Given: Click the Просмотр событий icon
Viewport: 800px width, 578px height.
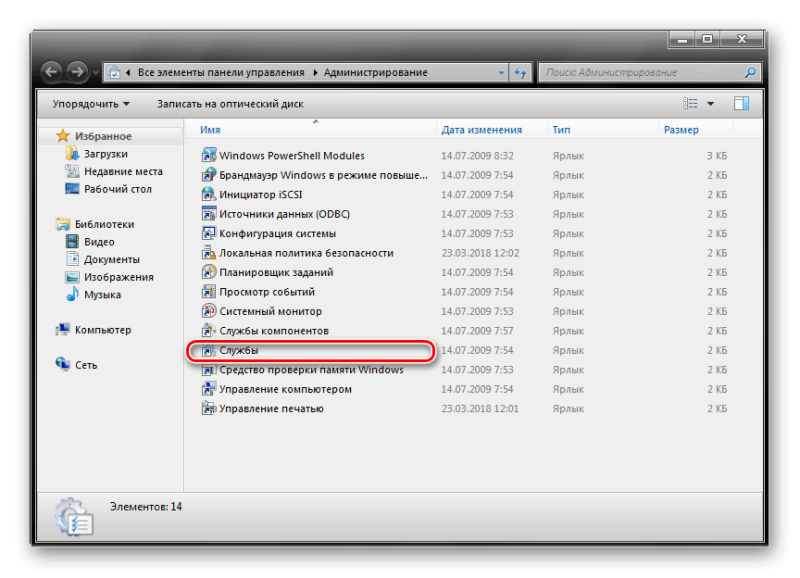Looking at the screenshot, I should (x=209, y=292).
